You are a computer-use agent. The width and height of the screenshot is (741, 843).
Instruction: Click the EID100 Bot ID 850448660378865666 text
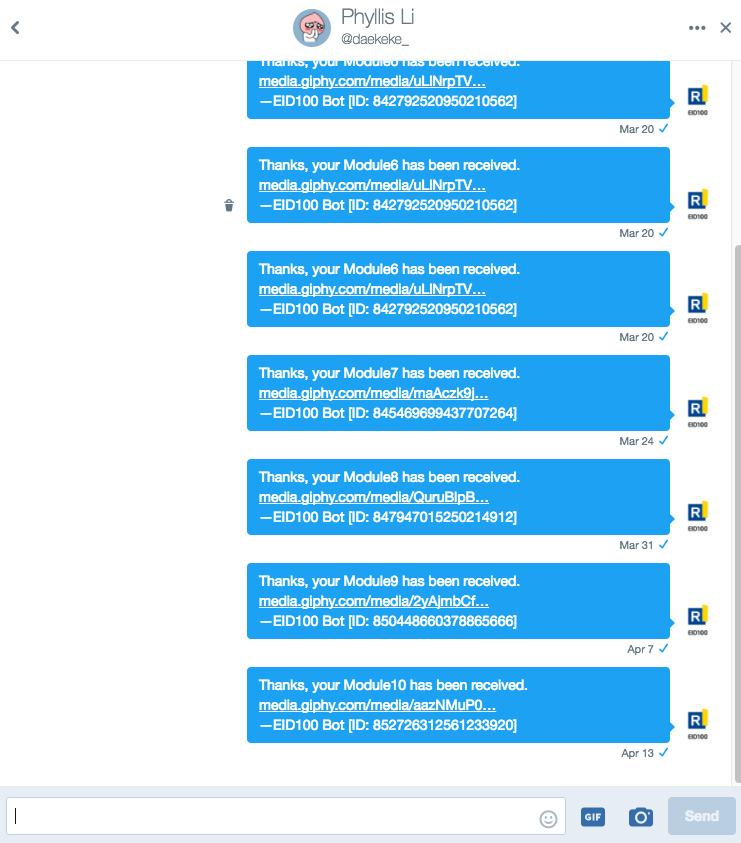tap(388, 621)
